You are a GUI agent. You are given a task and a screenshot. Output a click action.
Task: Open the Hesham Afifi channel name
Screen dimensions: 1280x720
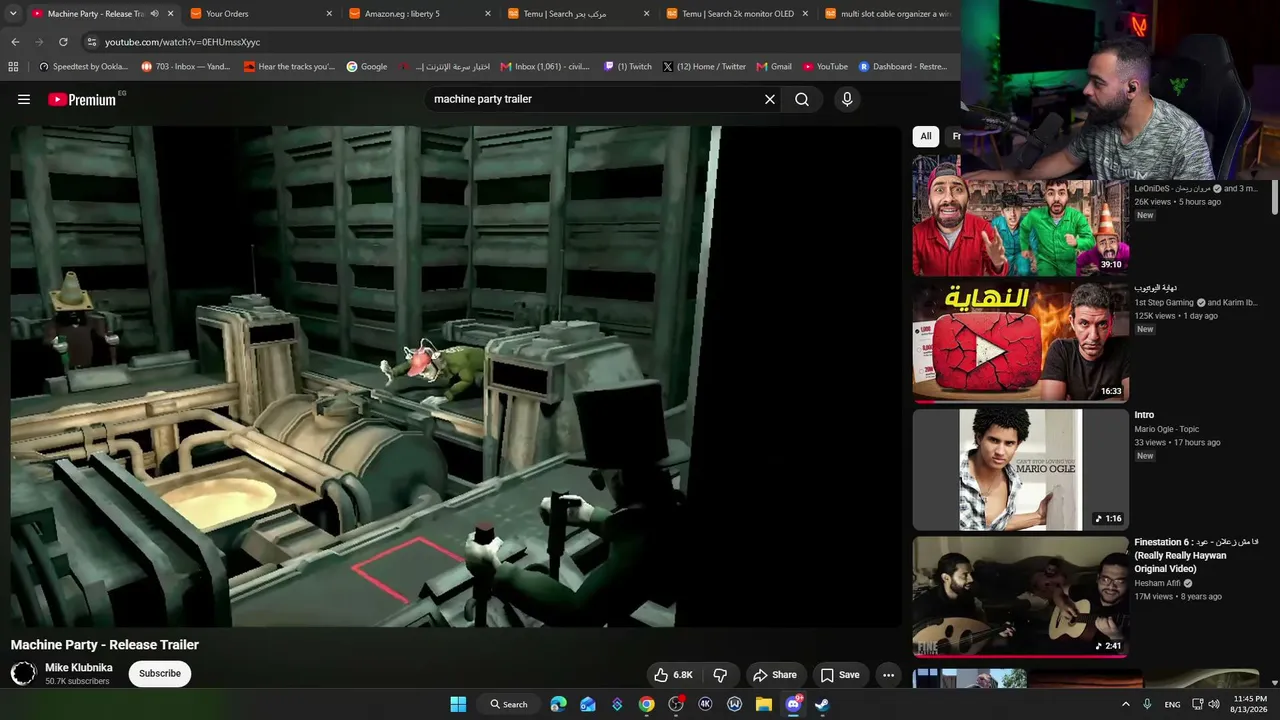tap(1158, 583)
